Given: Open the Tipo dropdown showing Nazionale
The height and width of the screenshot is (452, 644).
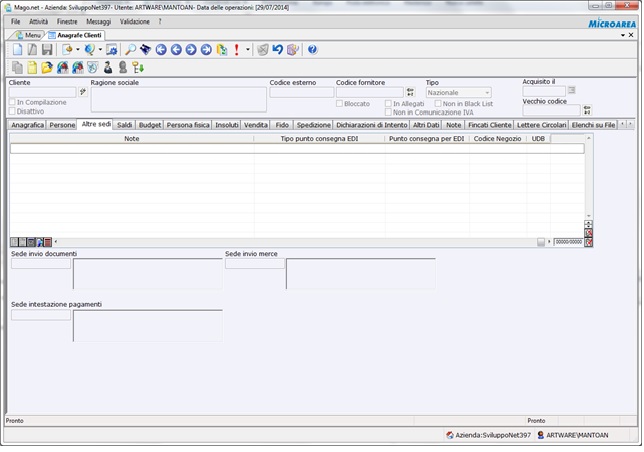Looking at the screenshot, I should tap(459, 93).
